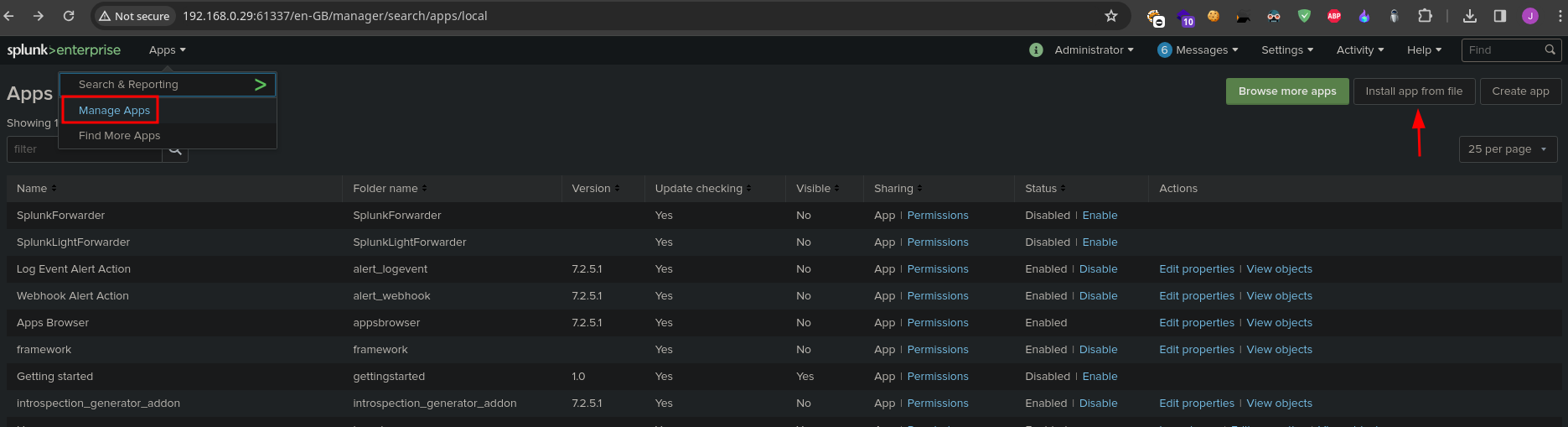Expand the Messages dropdown
The image size is (1568, 427).
1207,50
